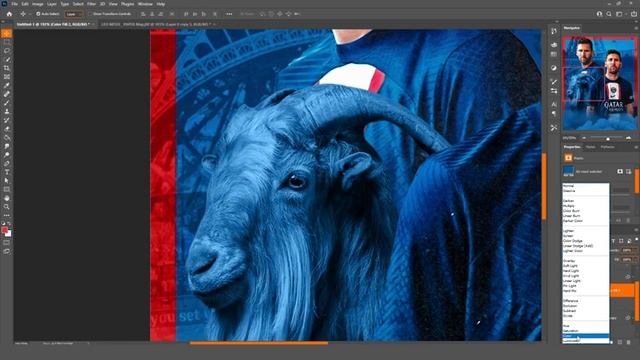Viewport: 640px width, 360px height.
Task: Select the Frame tool
Action: (7, 77)
